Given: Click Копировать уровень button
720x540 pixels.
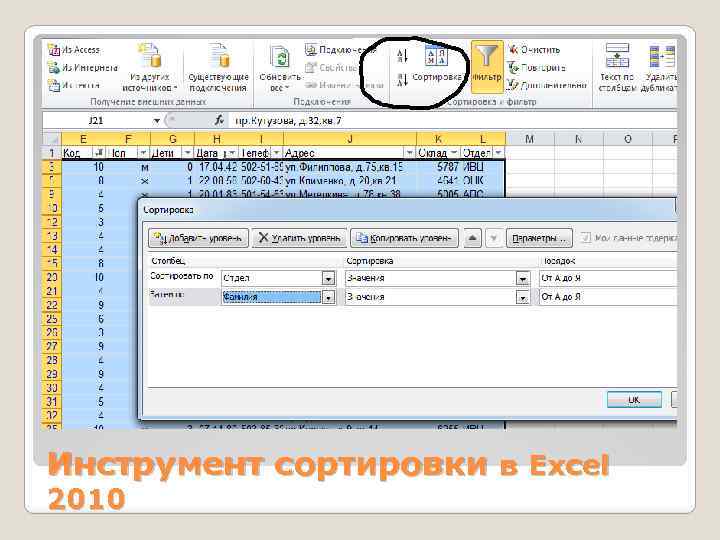Looking at the screenshot, I should click(404, 238).
